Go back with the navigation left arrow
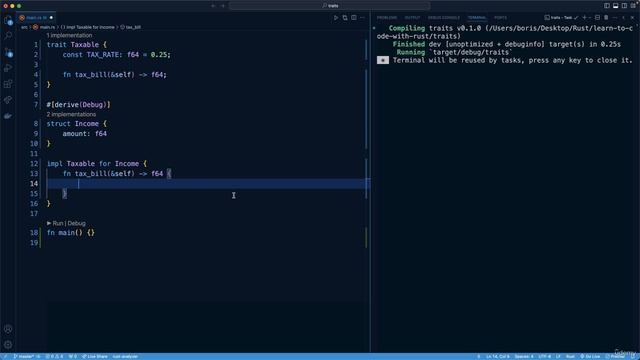 click(213, 6)
